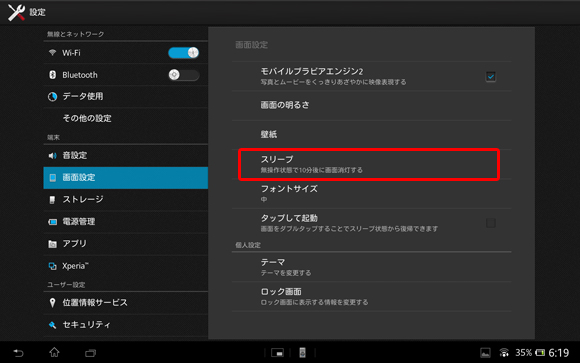580x363 pixels.
Task: Open ストレージ settings
Action: [x=126, y=200]
